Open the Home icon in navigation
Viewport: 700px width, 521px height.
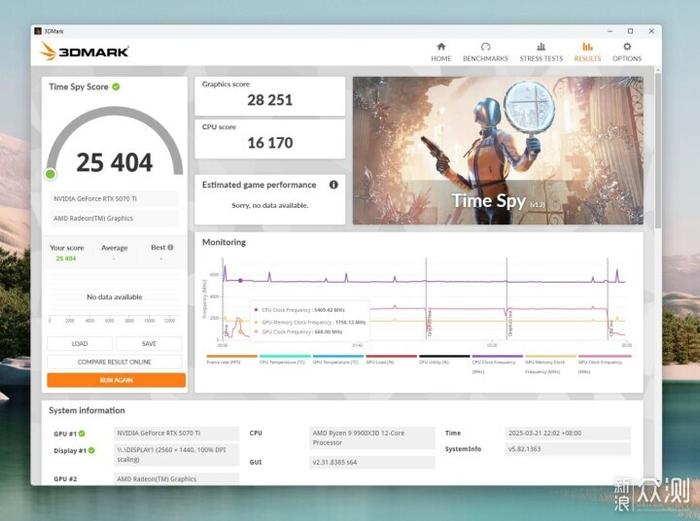pyautogui.click(x=441, y=47)
